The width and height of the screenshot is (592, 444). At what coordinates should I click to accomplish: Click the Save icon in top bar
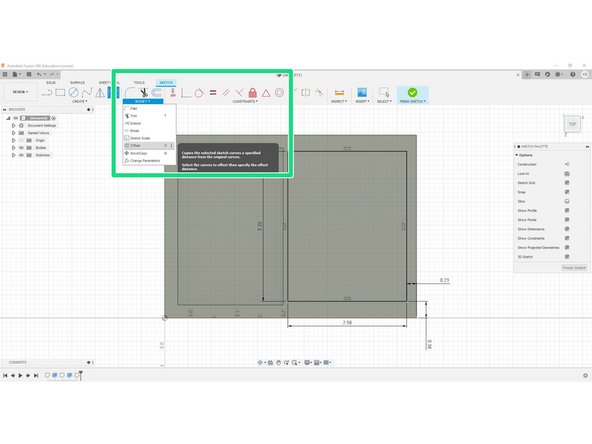(x=29, y=74)
